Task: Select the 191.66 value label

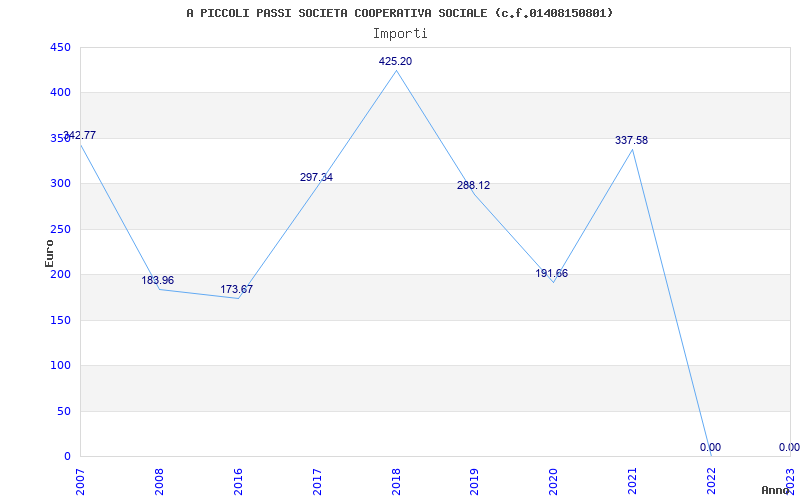Action: 552,273
